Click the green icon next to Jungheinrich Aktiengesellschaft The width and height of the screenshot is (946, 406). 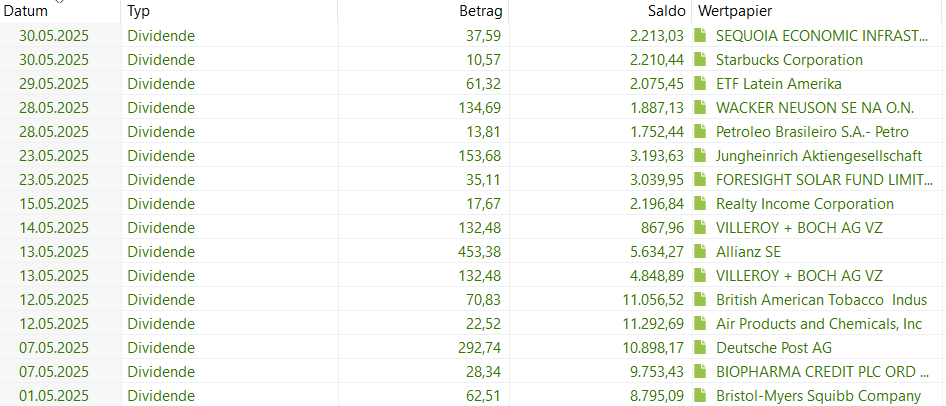pyautogui.click(x=701, y=156)
